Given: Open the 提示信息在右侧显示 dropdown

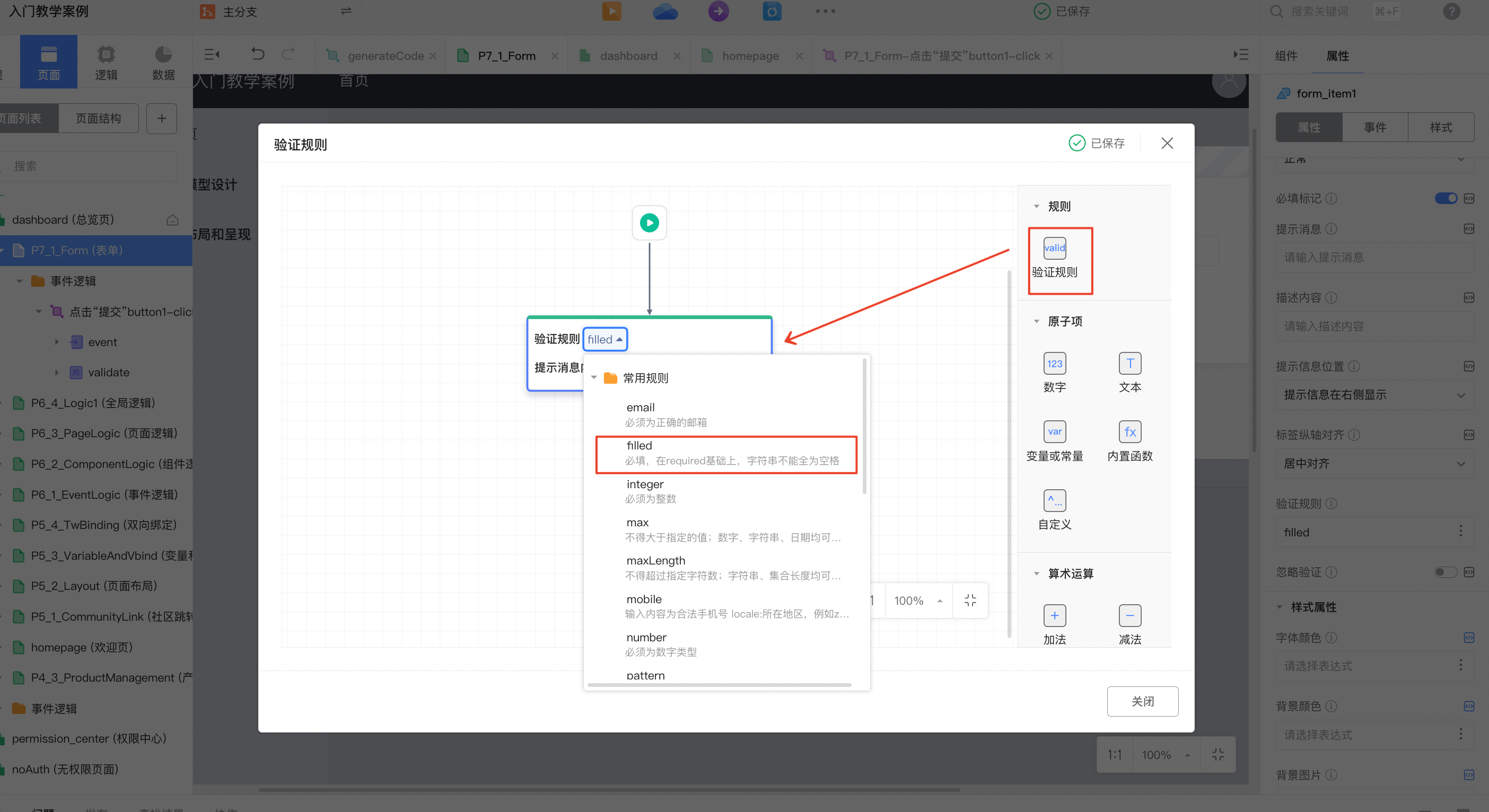Looking at the screenshot, I should tap(1374, 395).
